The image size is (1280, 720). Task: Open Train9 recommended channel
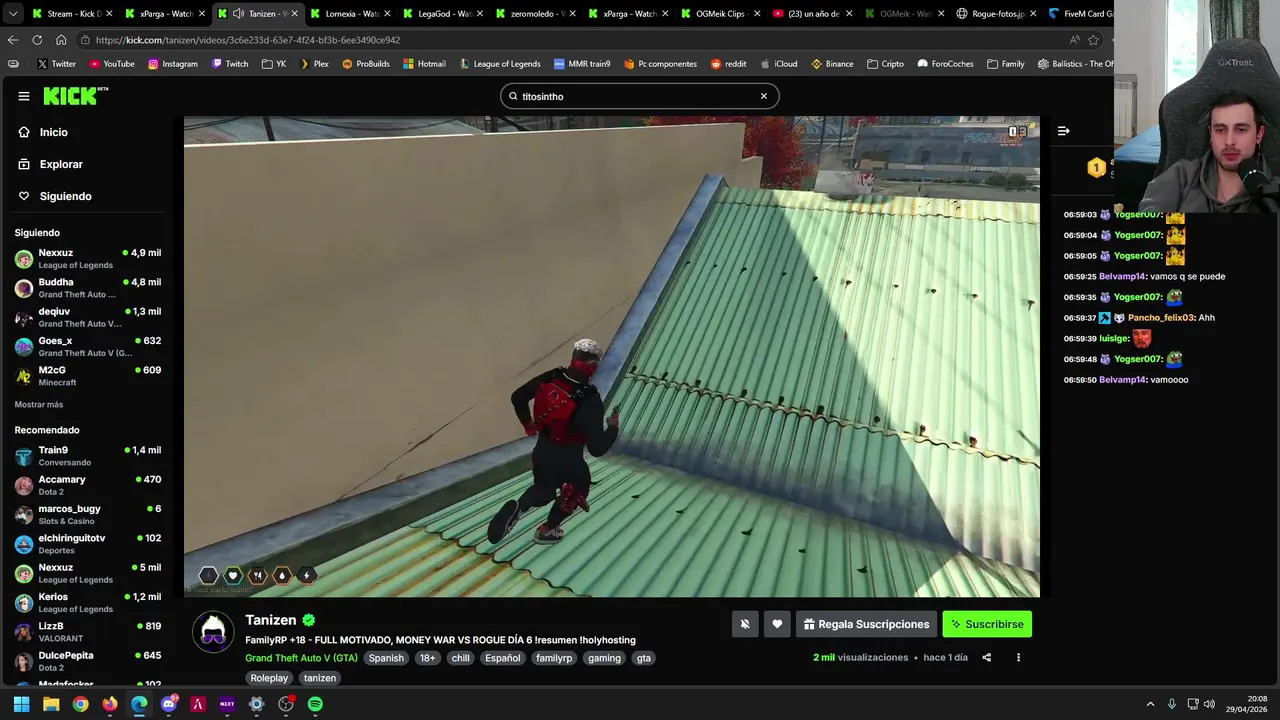[88, 456]
